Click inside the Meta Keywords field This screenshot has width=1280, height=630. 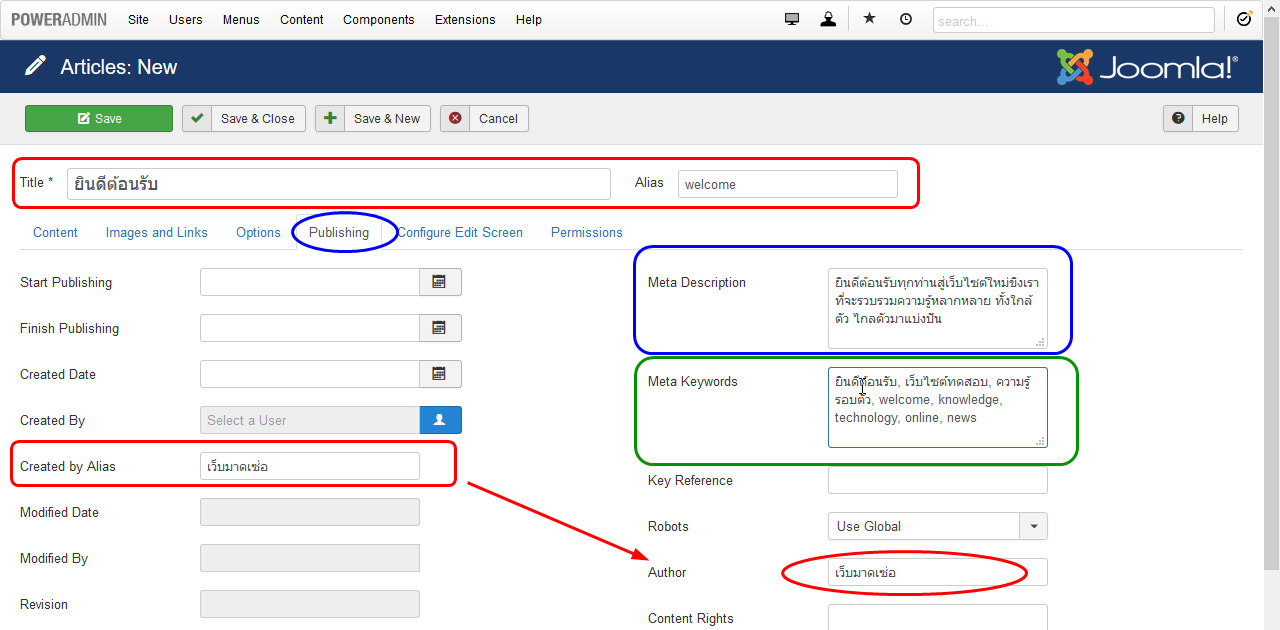click(x=937, y=407)
